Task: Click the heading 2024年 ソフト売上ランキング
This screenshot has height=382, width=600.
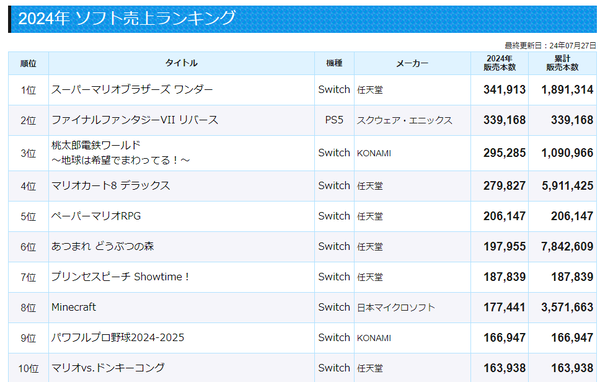Action: point(127,18)
